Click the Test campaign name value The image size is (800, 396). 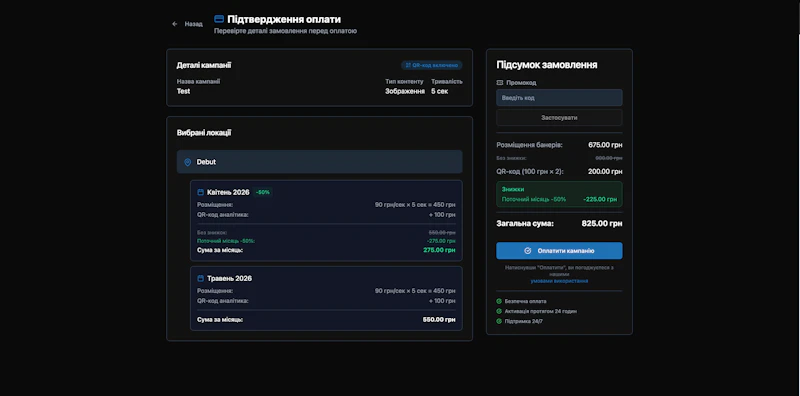tap(183, 91)
